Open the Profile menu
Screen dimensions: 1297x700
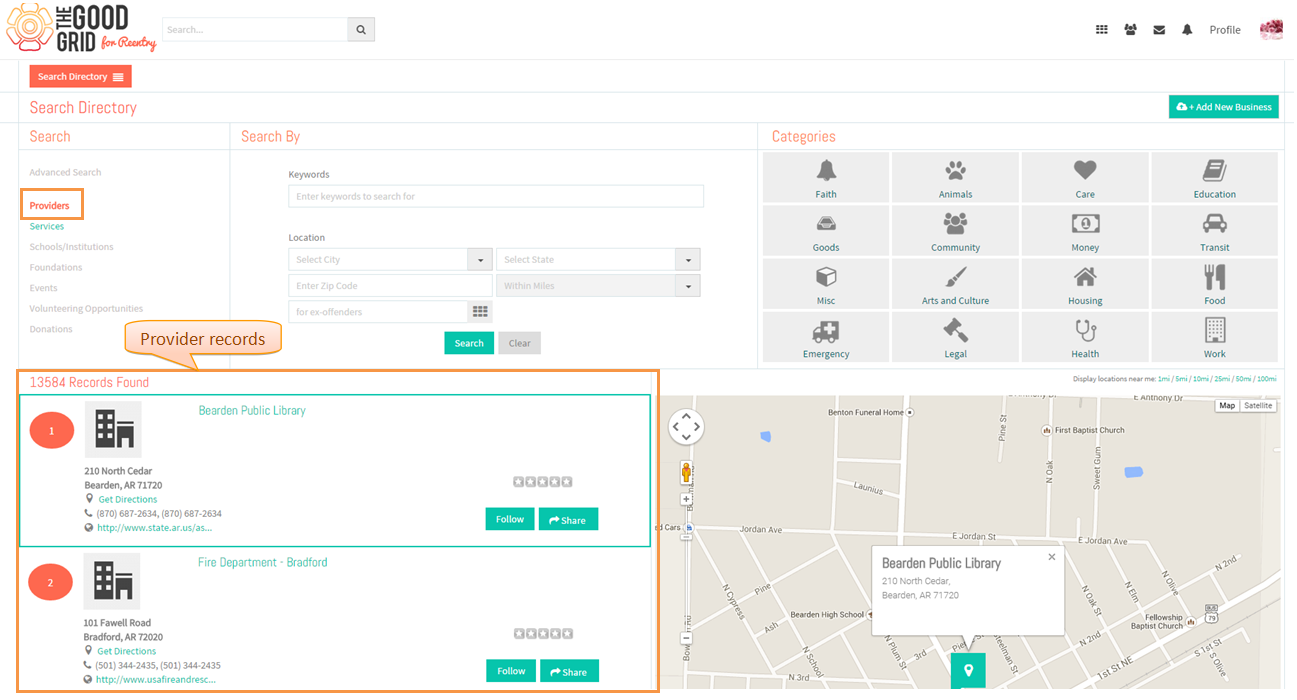(x=1225, y=30)
